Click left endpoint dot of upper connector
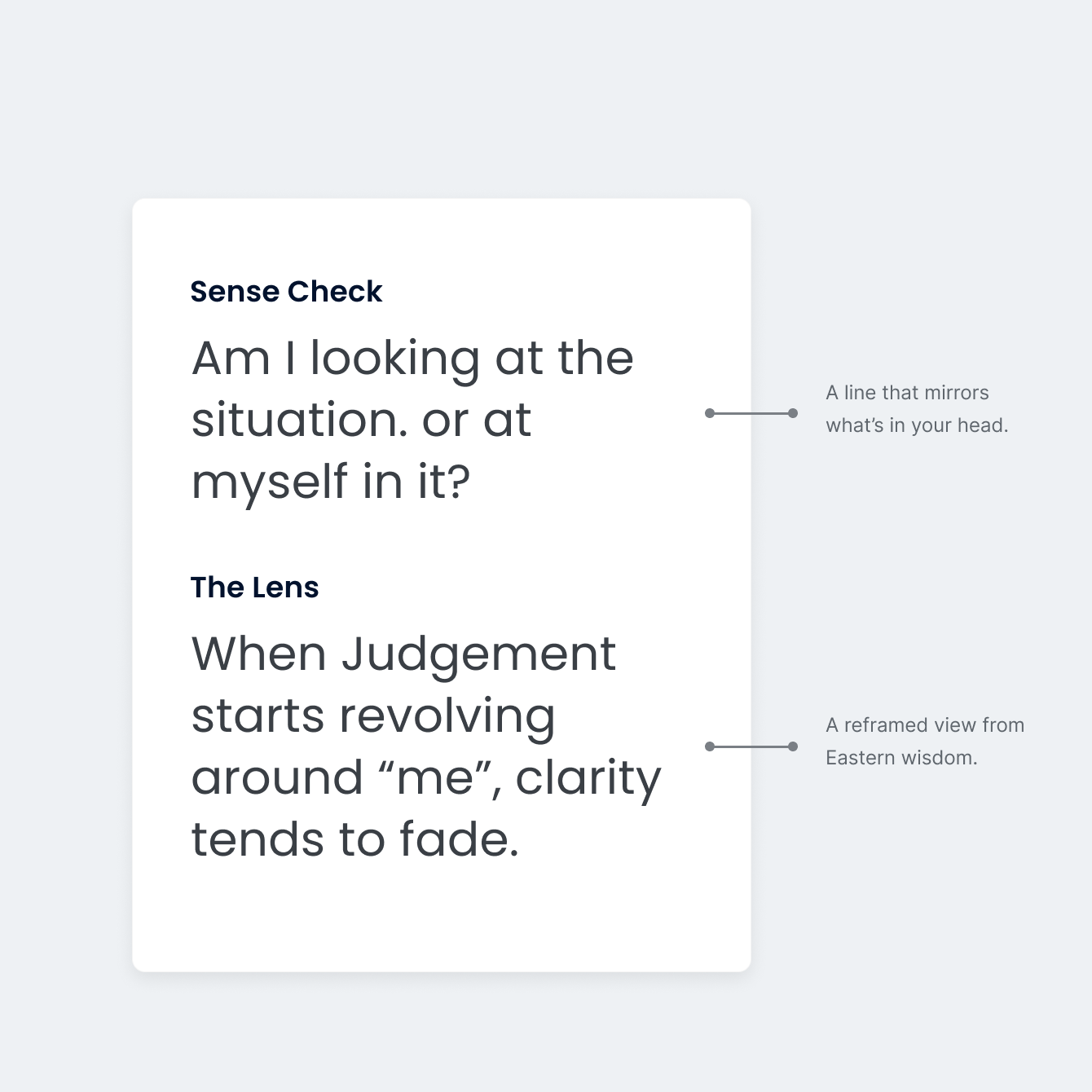1092x1092 pixels. pos(710,413)
